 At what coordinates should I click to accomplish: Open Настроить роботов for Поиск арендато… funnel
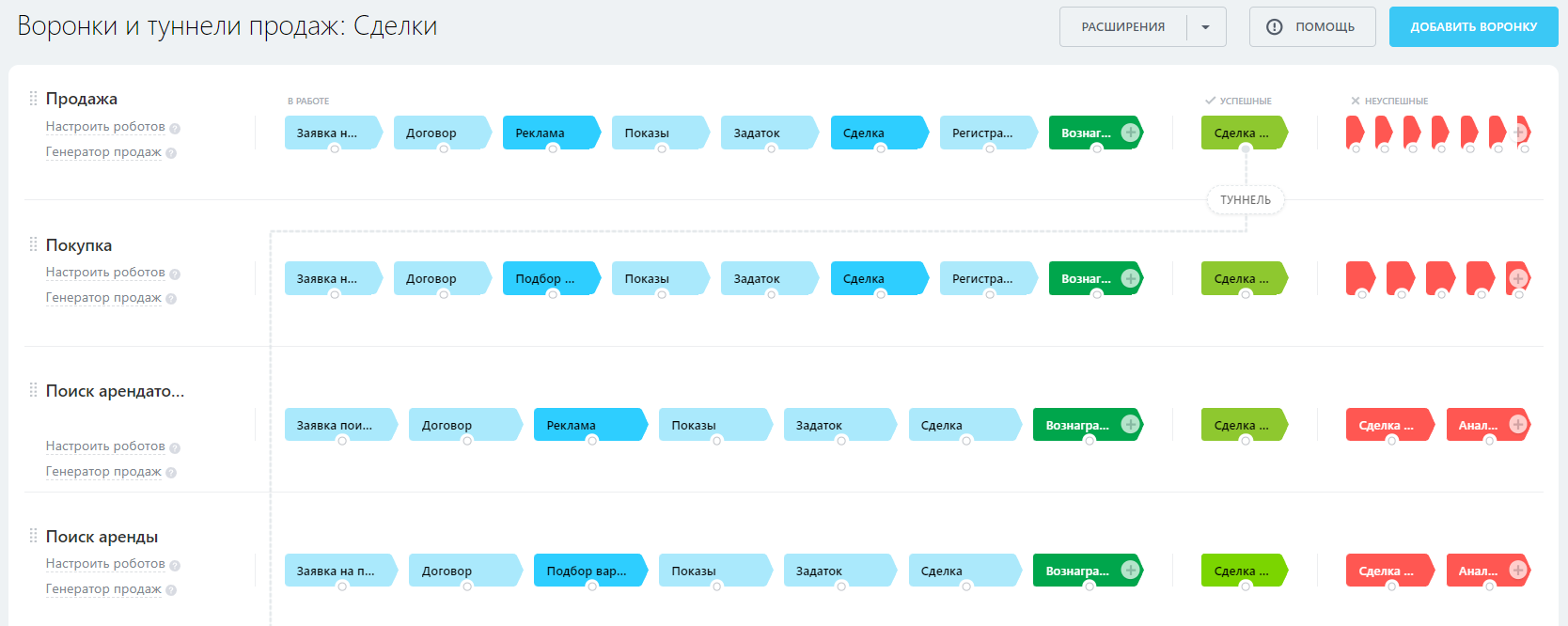[x=105, y=446]
